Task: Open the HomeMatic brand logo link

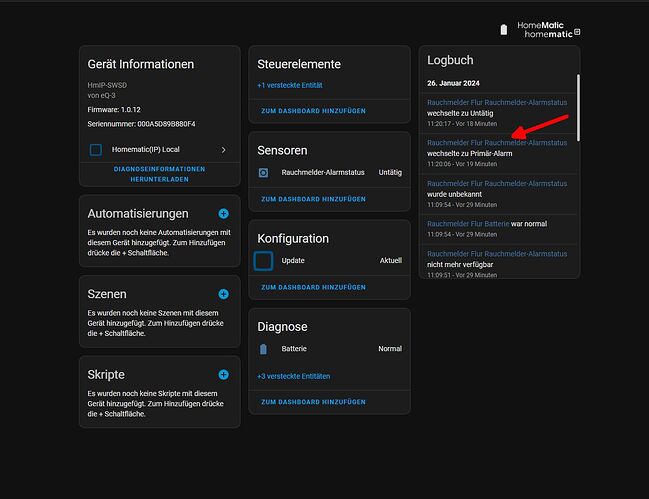Action: [548, 30]
